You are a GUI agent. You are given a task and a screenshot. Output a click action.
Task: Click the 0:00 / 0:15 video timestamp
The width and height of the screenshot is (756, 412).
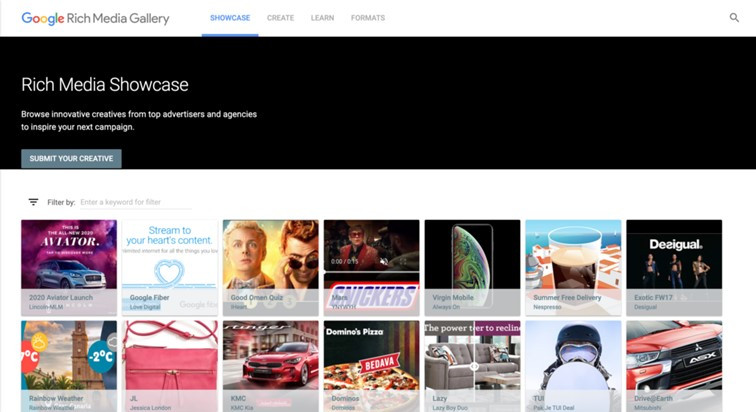pos(344,261)
